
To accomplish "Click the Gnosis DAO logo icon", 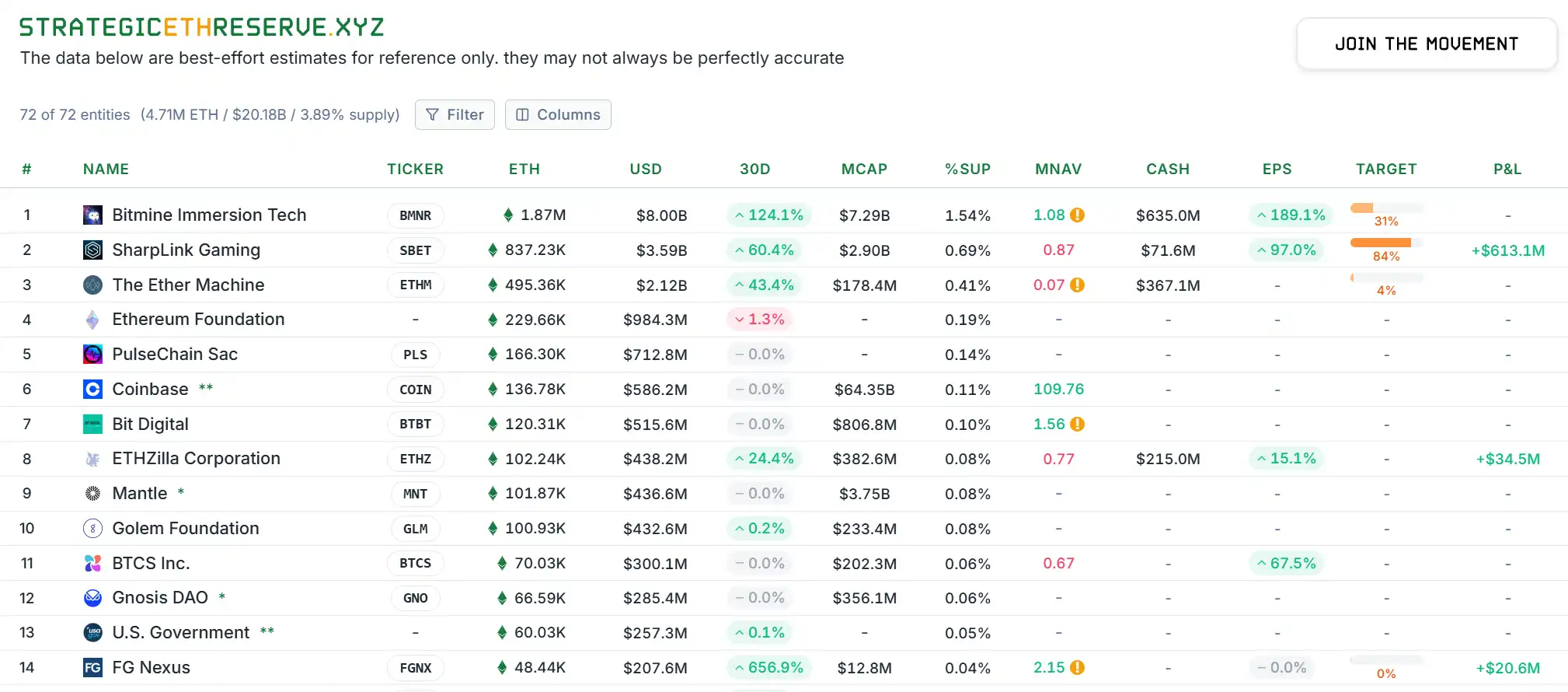I will tap(92, 598).
